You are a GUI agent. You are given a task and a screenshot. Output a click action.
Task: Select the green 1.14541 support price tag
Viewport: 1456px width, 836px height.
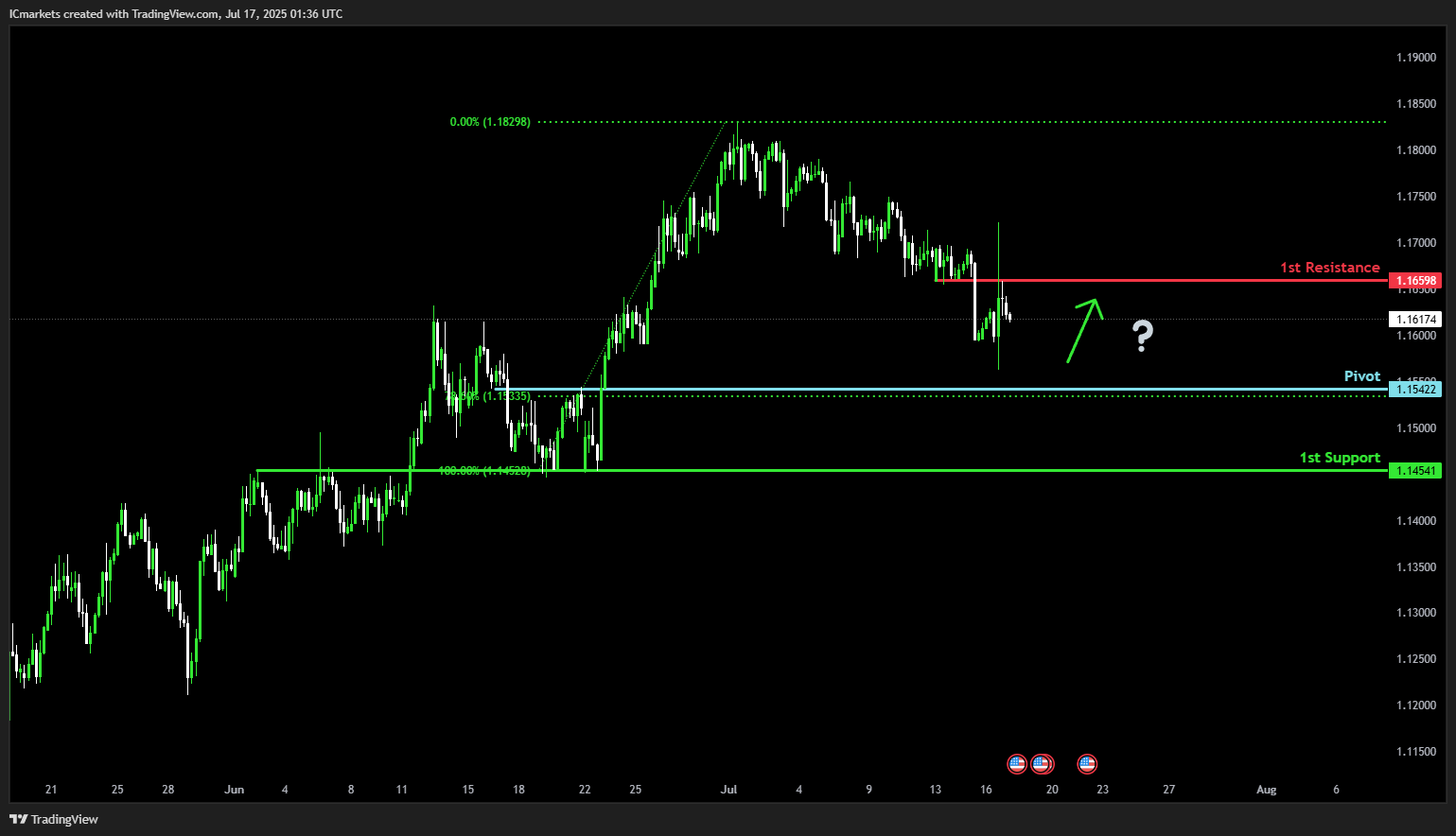(1415, 471)
